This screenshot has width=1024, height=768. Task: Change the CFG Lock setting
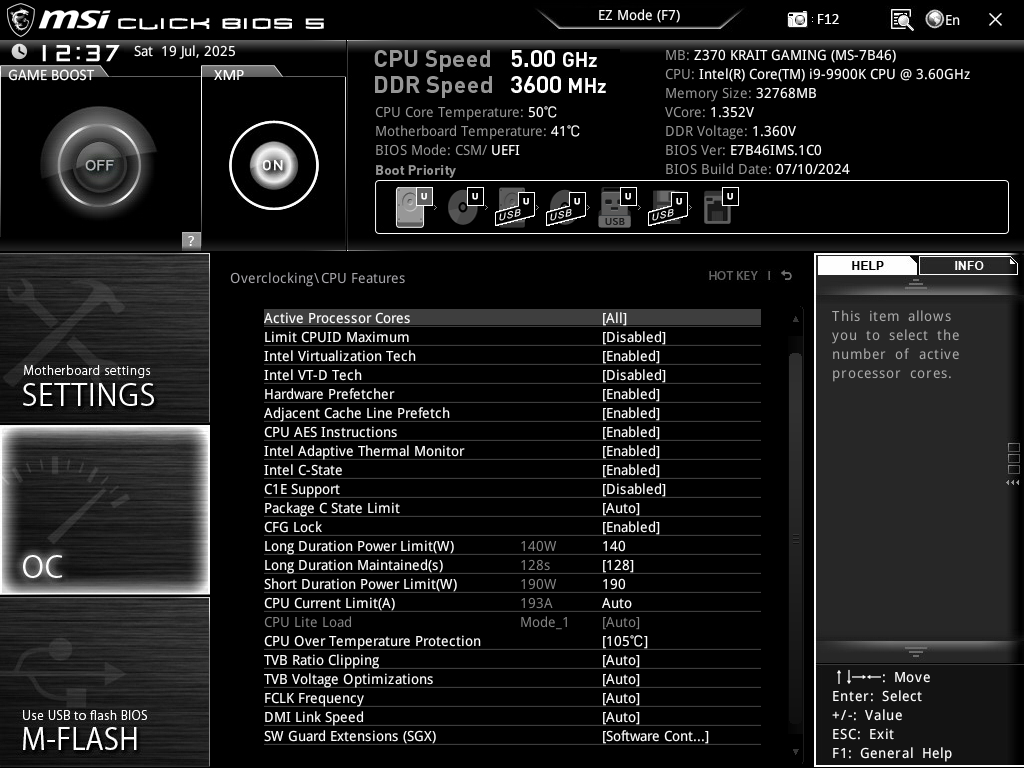coord(512,527)
